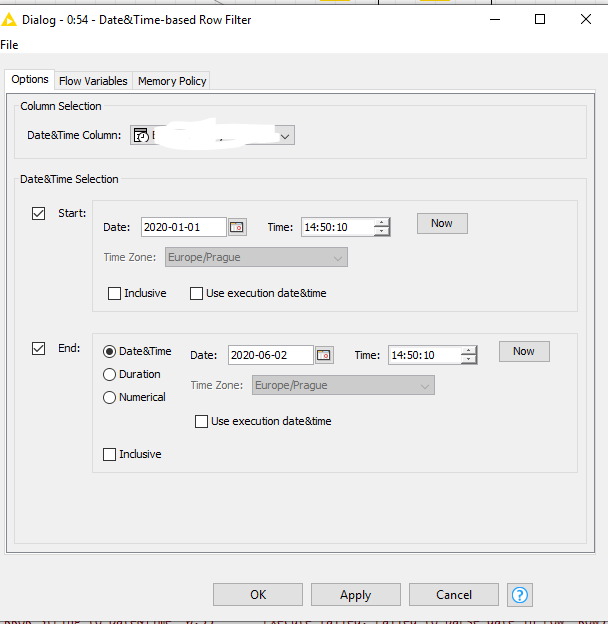Screen dimensions: 608x624
Task: Switch to the Memory Policy tab
Action: pos(172,81)
